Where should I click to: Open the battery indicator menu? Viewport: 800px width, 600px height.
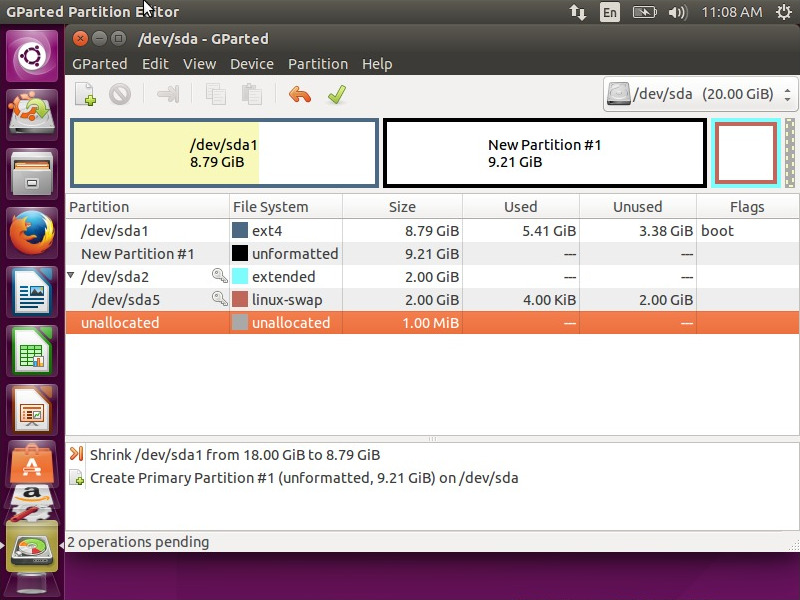[x=644, y=12]
